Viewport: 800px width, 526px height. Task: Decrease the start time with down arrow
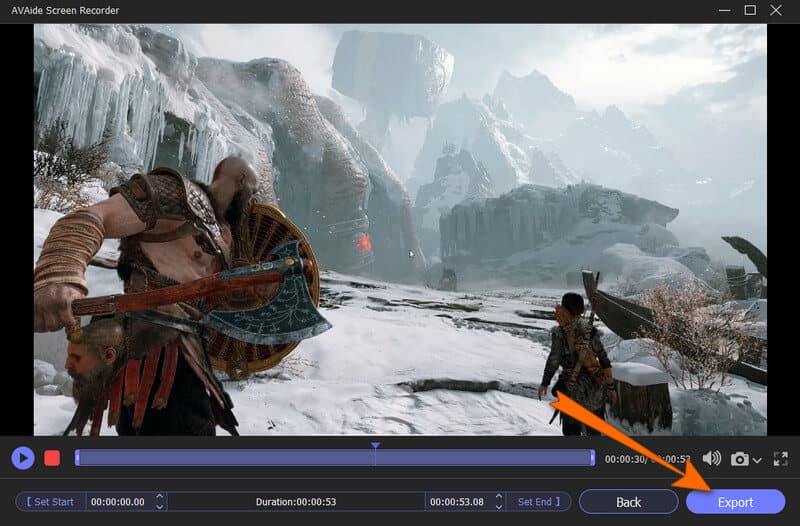click(160, 507)
